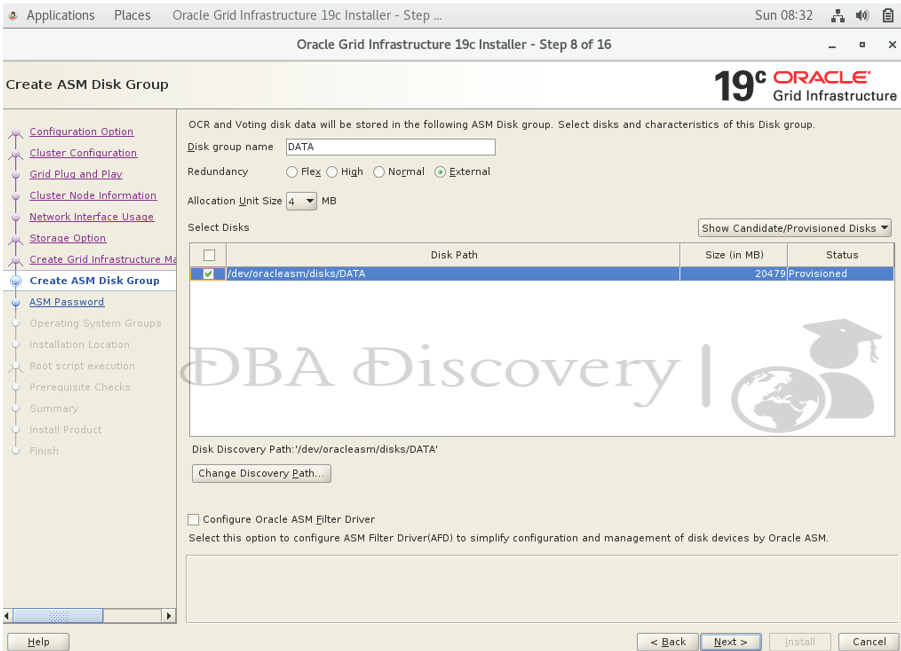This screenshot has width=901, height=651.
Task: Click the ASM Password step marker icon
Action: tap(16, 302)
